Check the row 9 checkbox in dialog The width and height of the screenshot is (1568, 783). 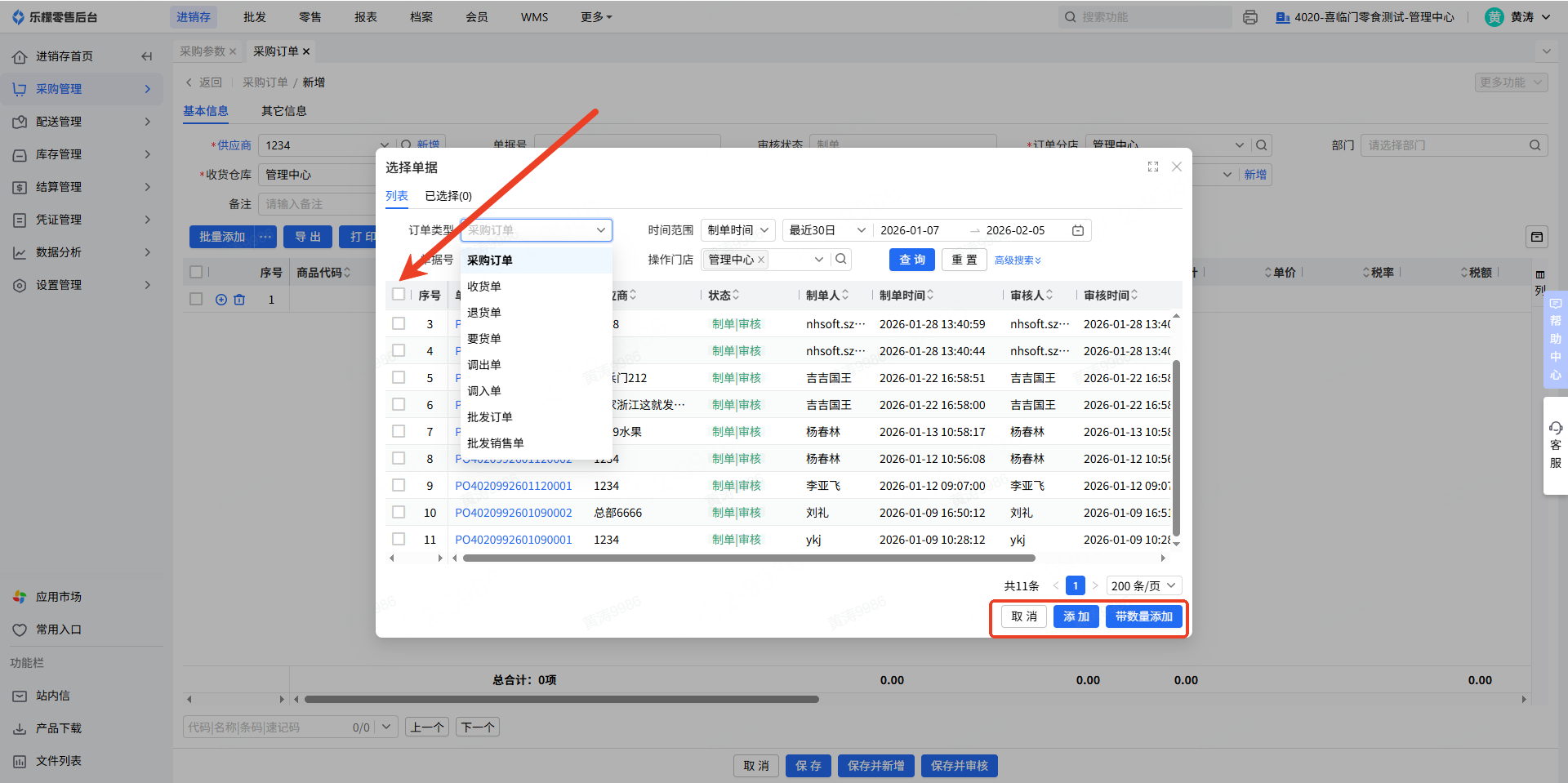pos(399,485)
